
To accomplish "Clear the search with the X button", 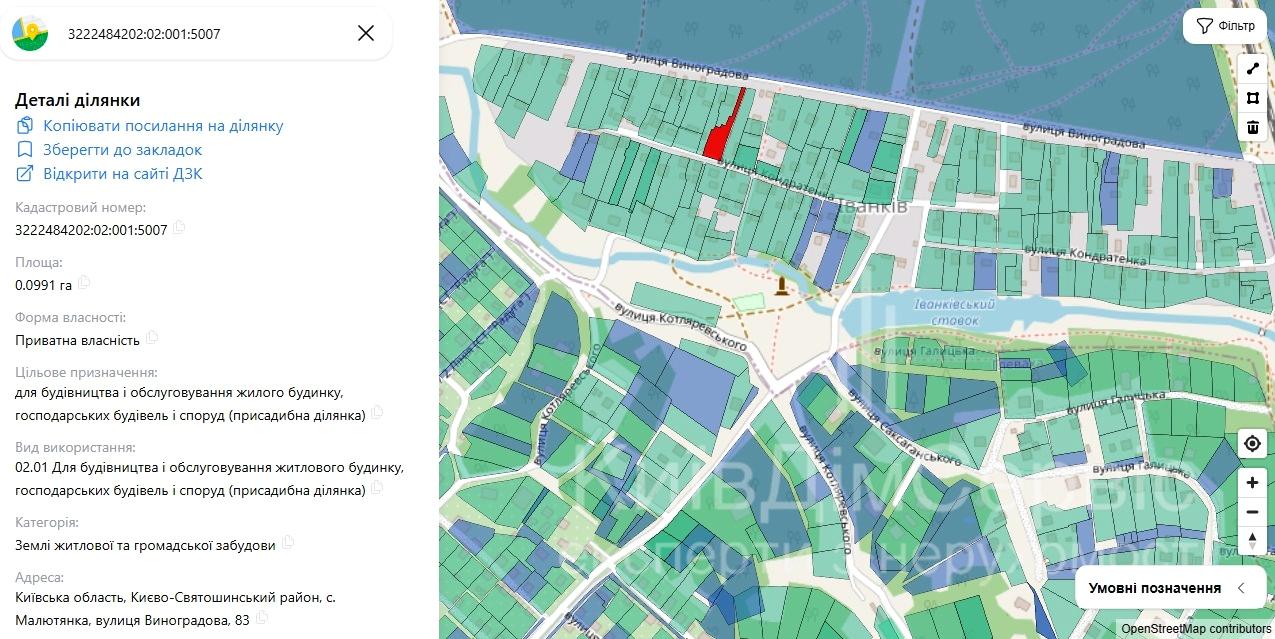I will 366,33.
